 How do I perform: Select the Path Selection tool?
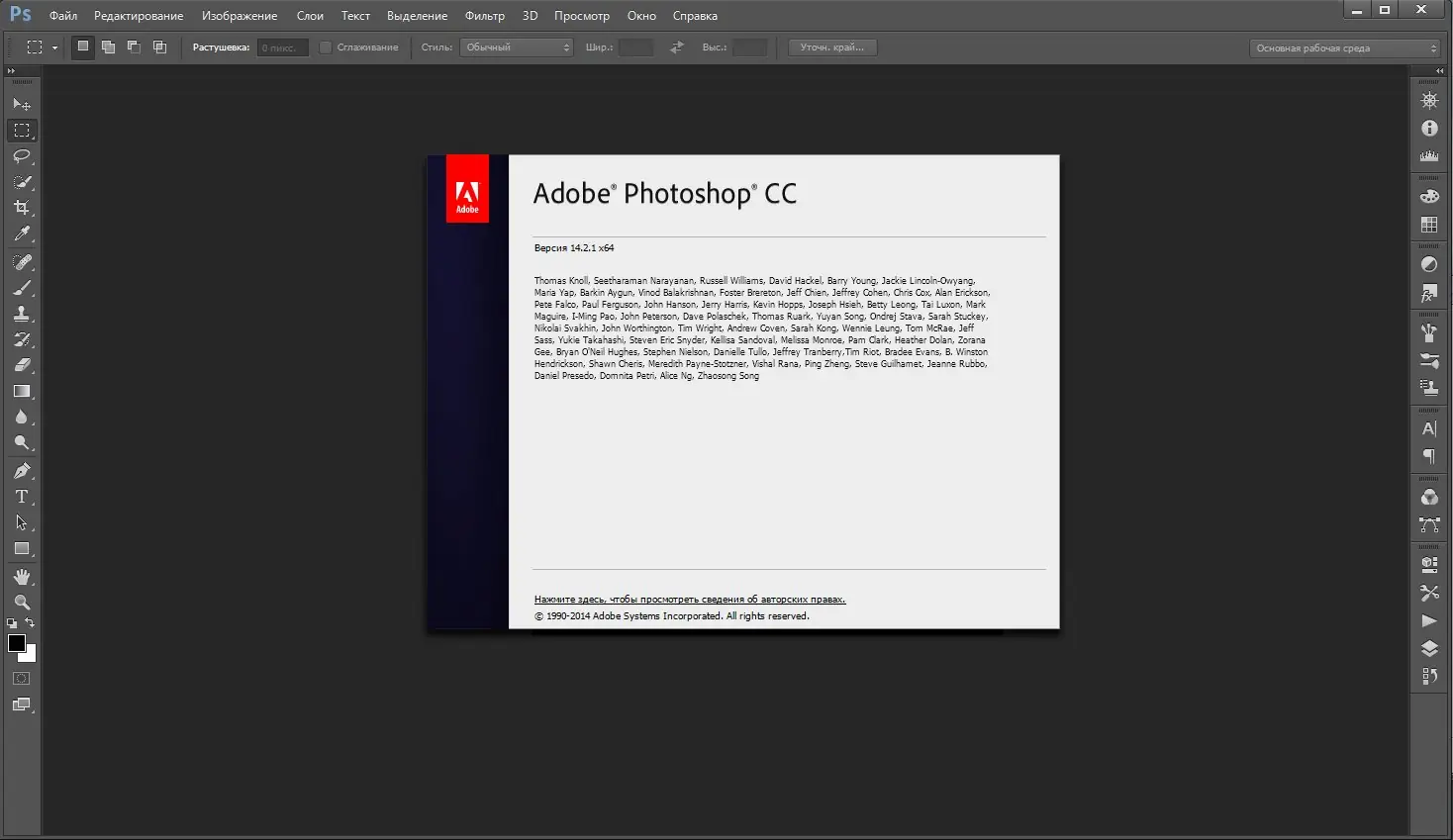(x=22, y=522)
